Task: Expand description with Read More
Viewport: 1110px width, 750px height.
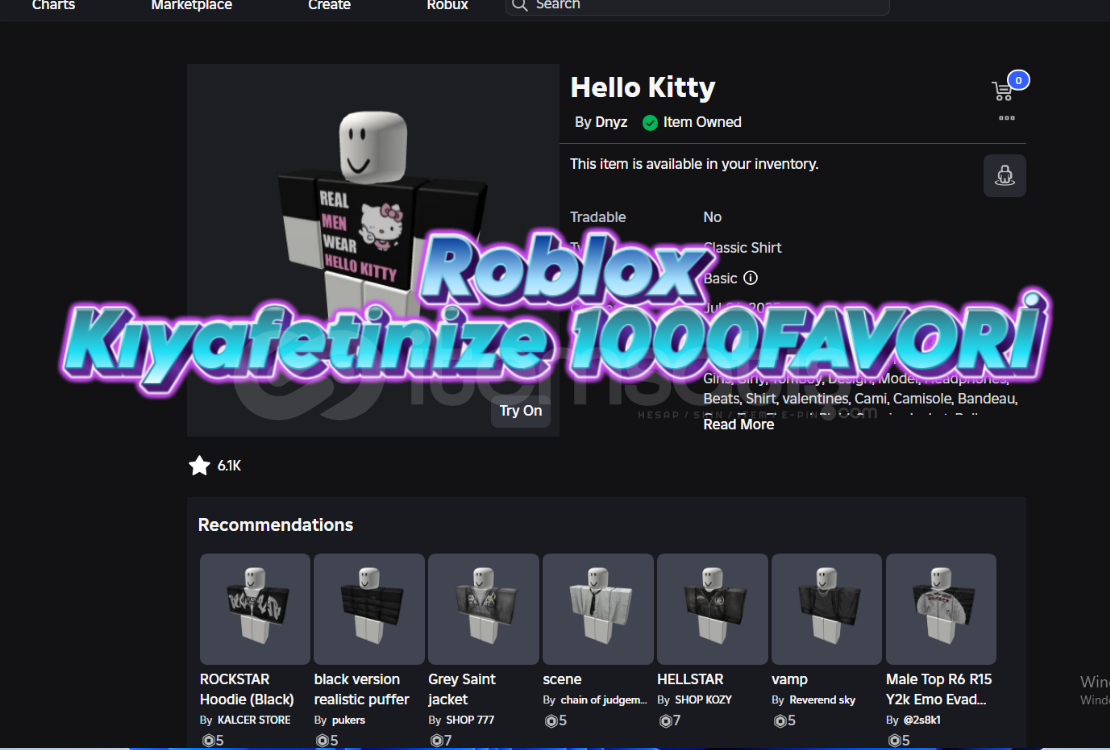Action: pyautogui.click(x=738, y=424)
